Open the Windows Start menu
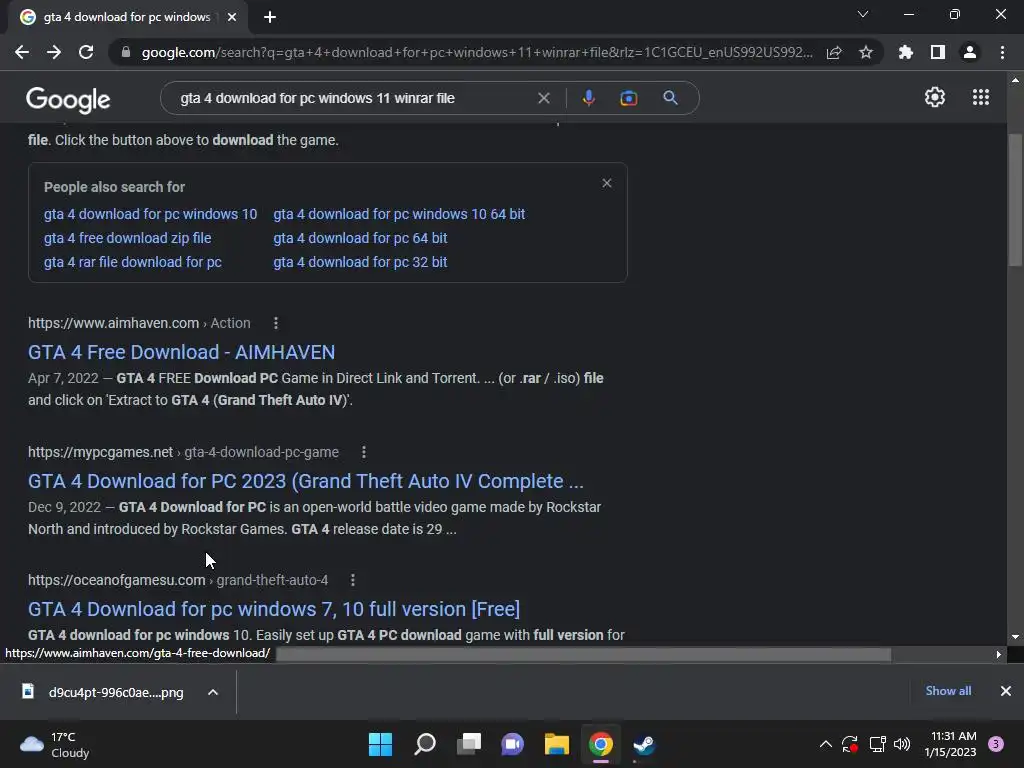 (380, 744)
